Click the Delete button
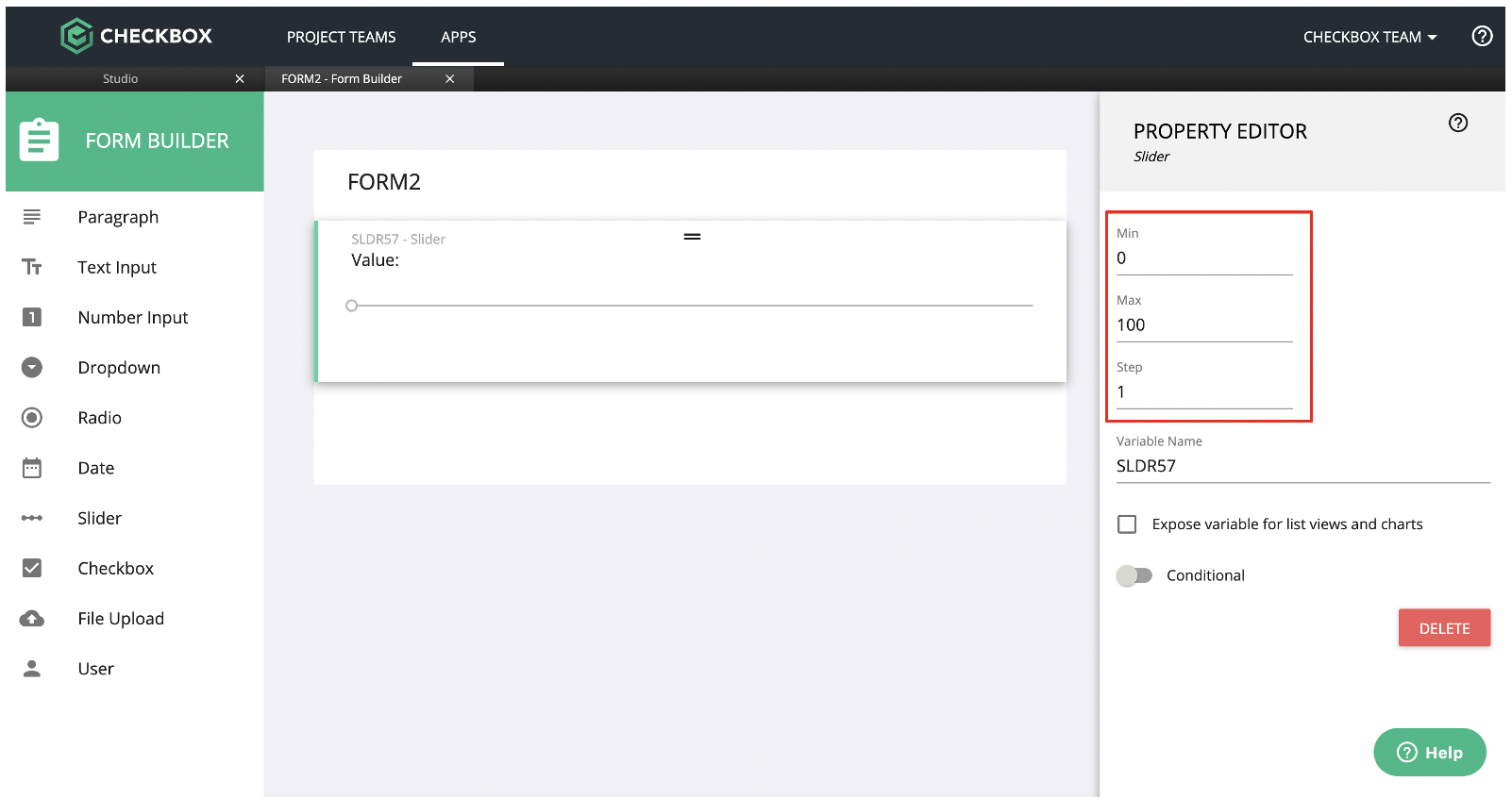1512x798 pixels. click(1444, 628)
